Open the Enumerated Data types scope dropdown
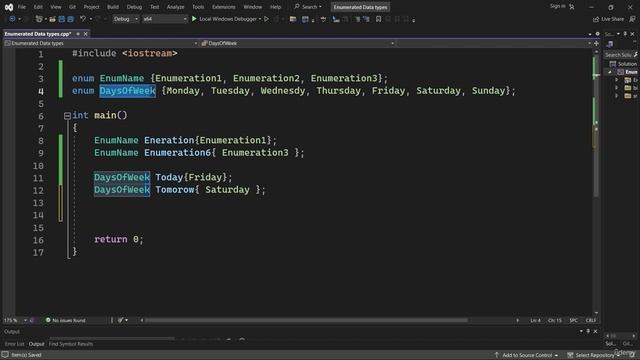This screenshot has width=640, height=360. pos(101,43)
